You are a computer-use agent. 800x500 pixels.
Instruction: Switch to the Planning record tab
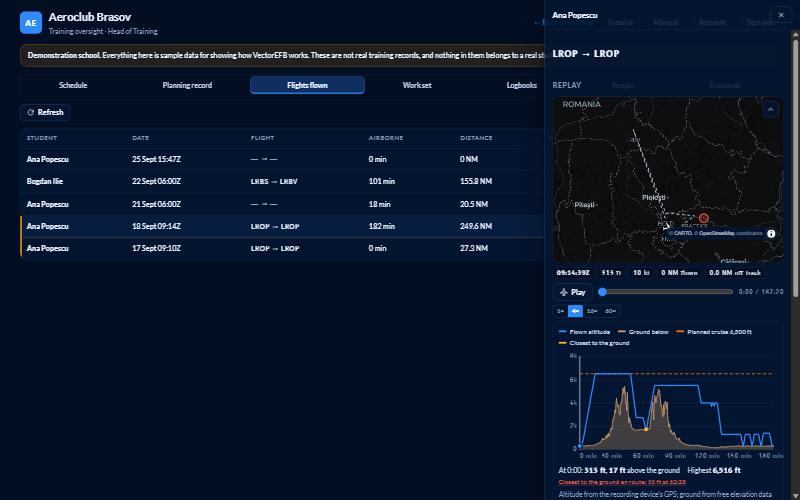[187, 85]
